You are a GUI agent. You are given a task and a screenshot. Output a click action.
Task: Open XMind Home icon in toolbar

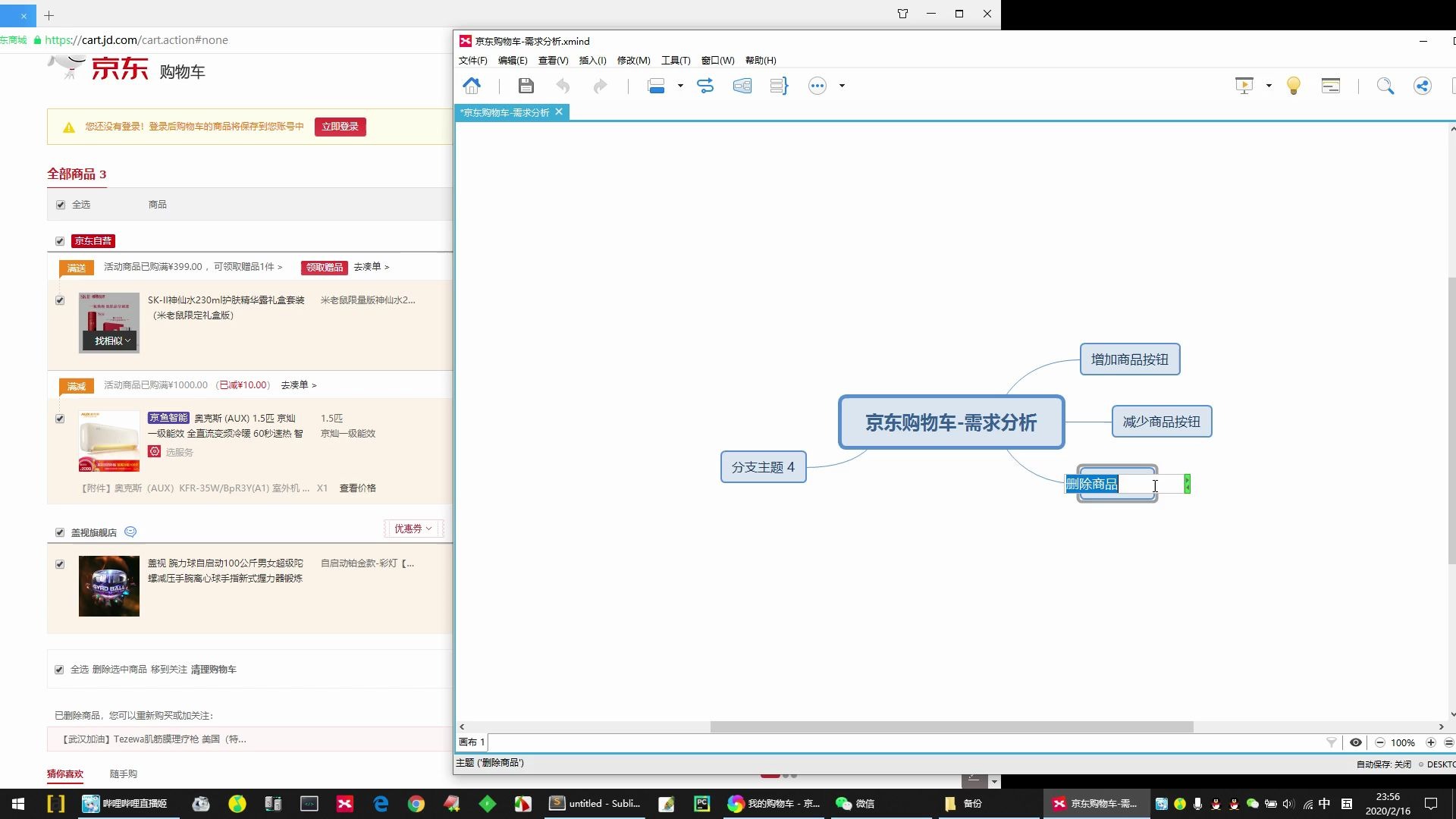click(x=472, y=86)
